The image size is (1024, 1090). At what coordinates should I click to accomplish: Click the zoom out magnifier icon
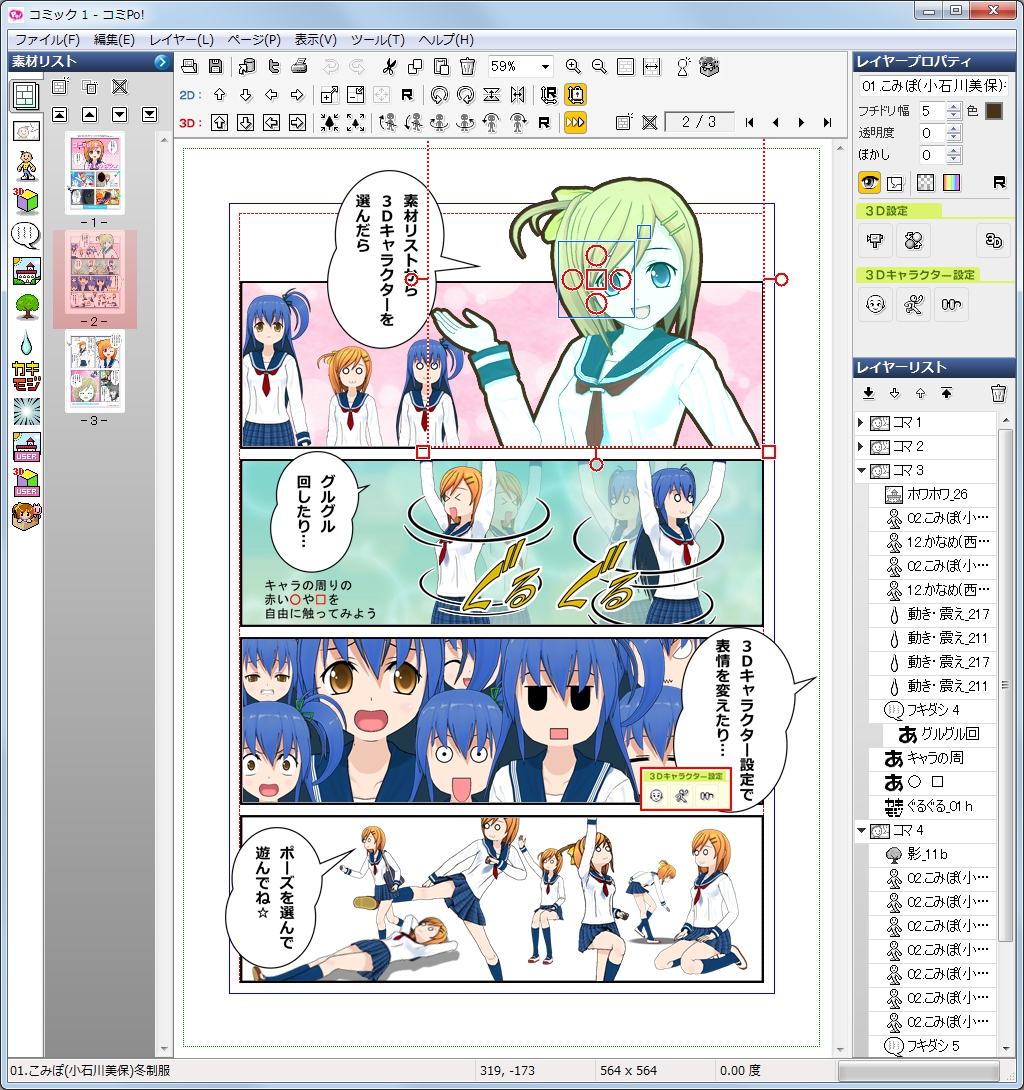tap(599, 67)
